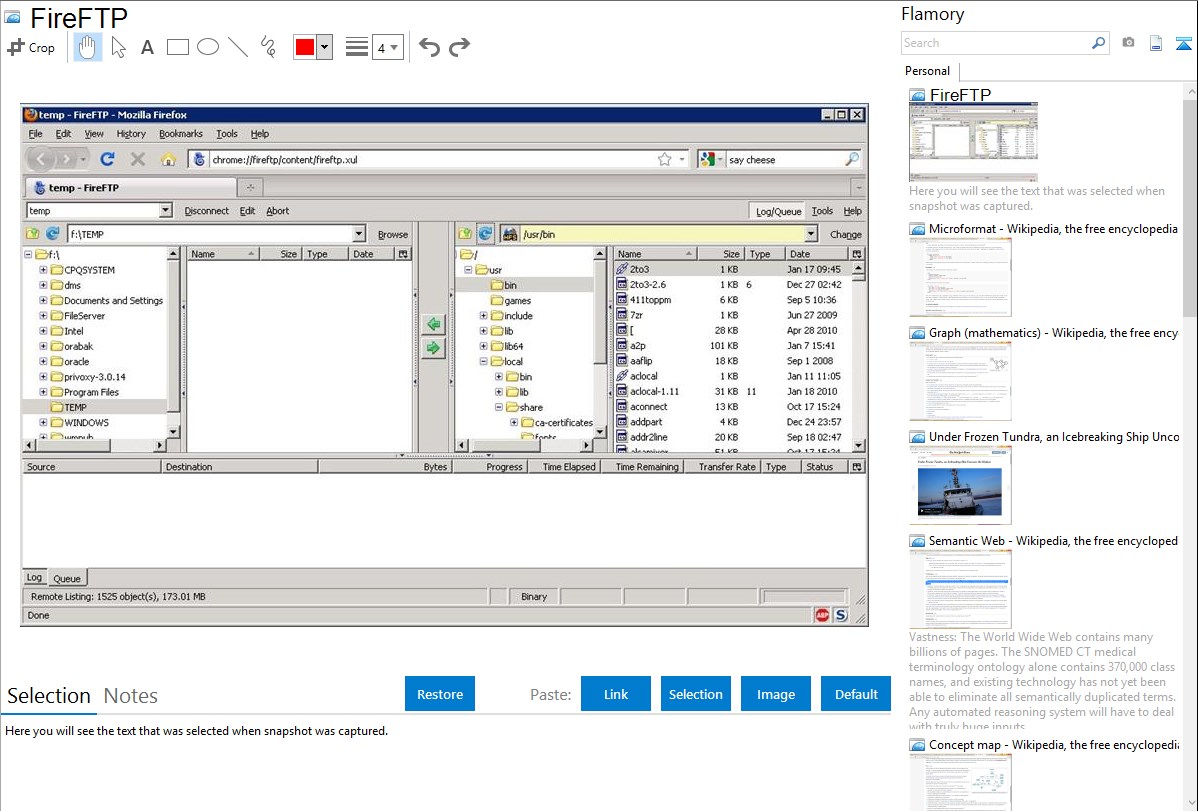Open the Bookmarks menu in Firefox
The height and width of the screenshot is (811, 1198).
(x=181, y=134)
